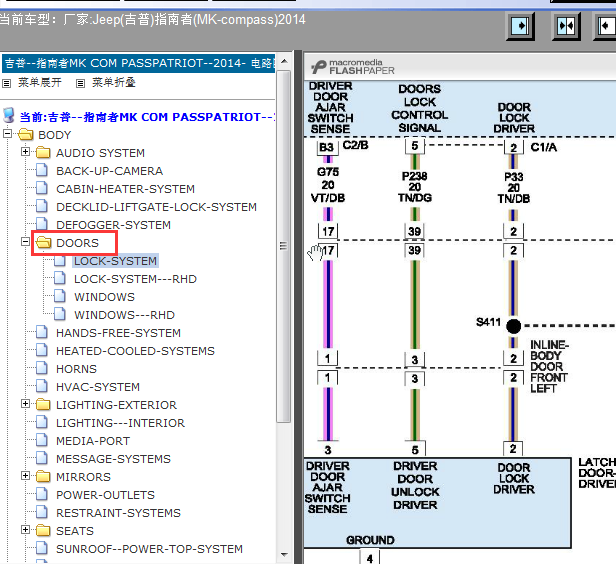Click the right-arrow panel button at top
The width and height of the screenshot is (616, 564).
point(520,26)
